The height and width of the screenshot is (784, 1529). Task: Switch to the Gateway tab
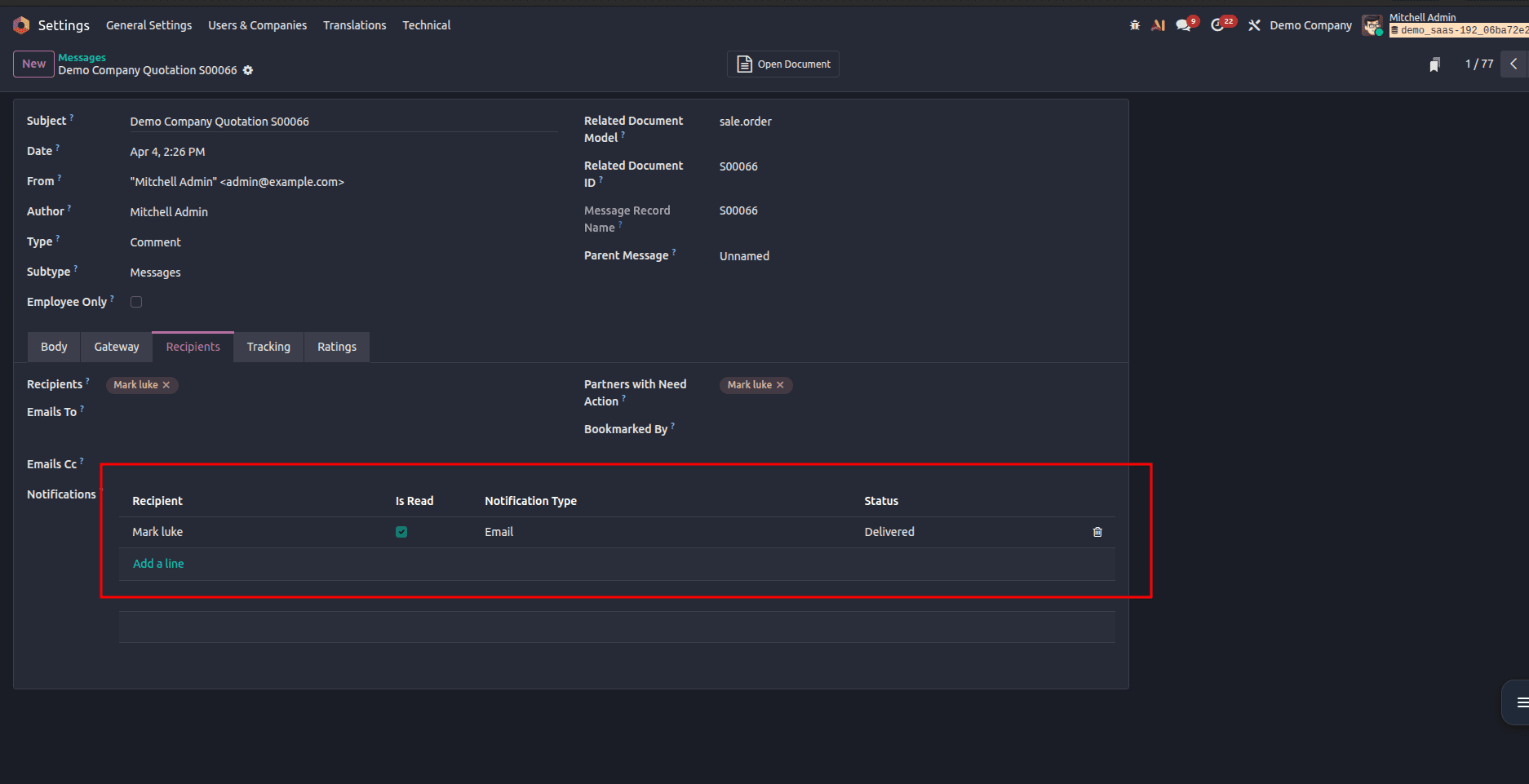[x=117, y=347]
